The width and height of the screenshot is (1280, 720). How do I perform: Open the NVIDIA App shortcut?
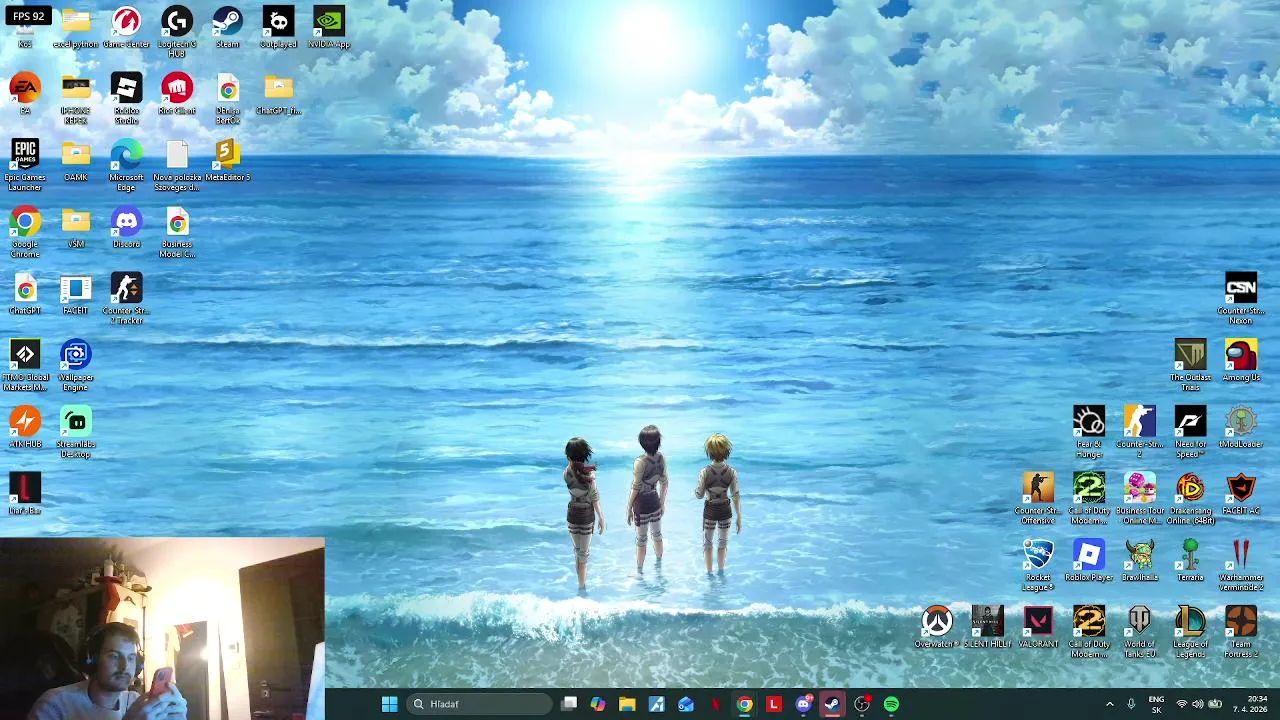point(328,28)
